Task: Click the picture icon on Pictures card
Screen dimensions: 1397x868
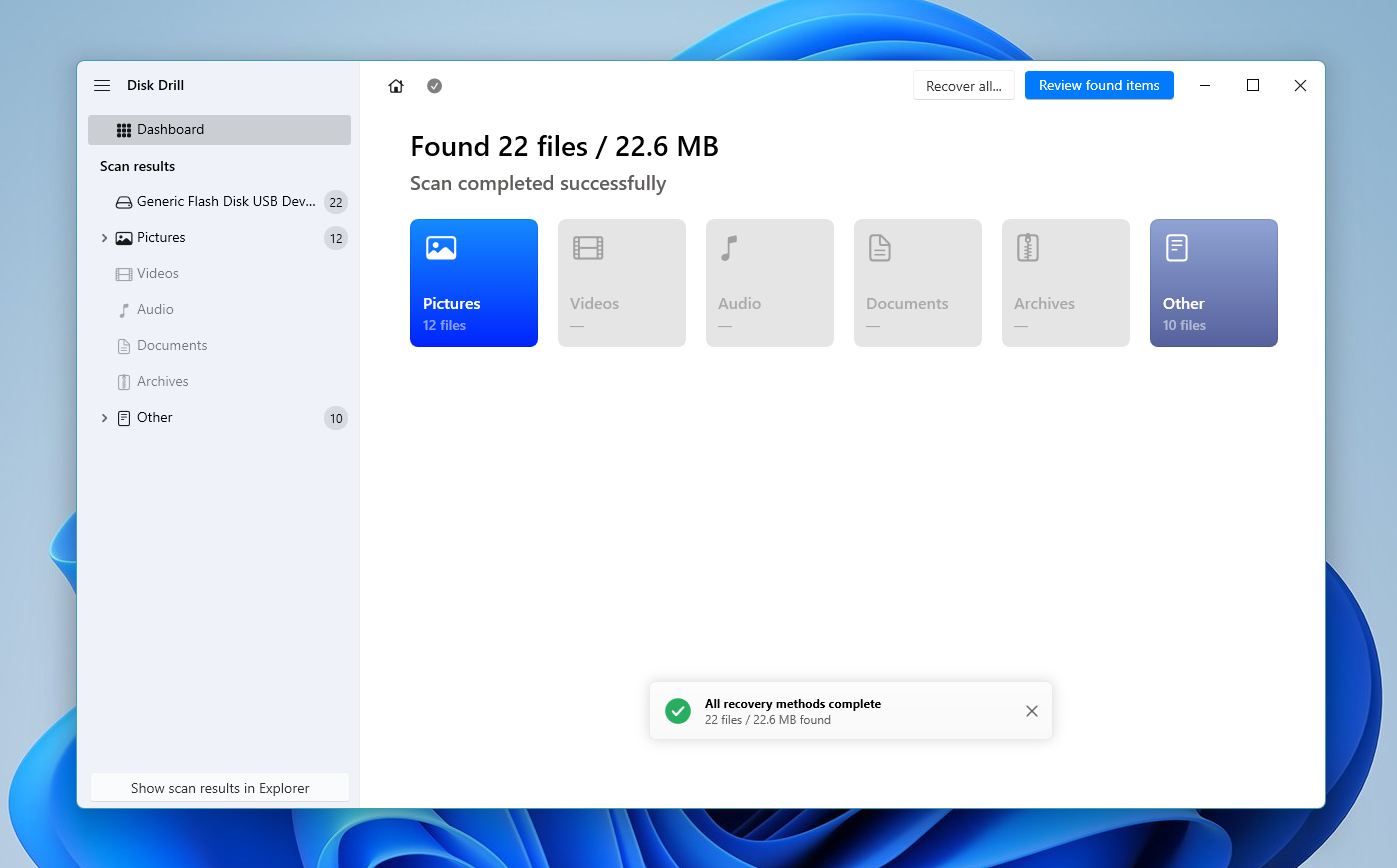Action: coord(441,248)
